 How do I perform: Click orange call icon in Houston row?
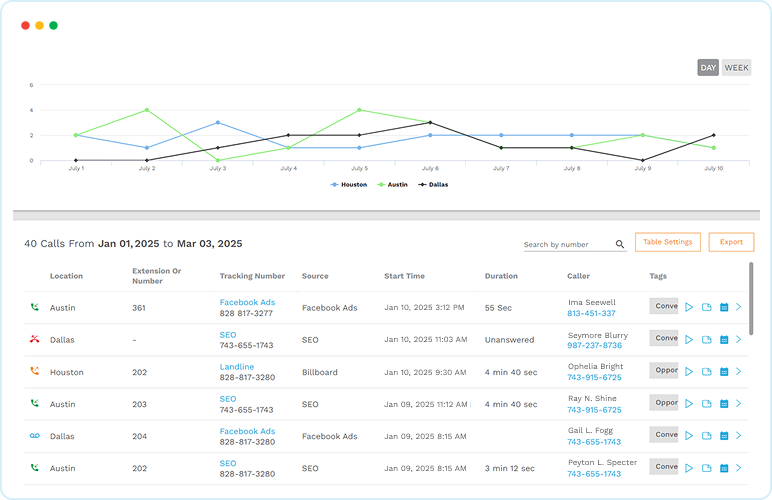pos(34,371)
